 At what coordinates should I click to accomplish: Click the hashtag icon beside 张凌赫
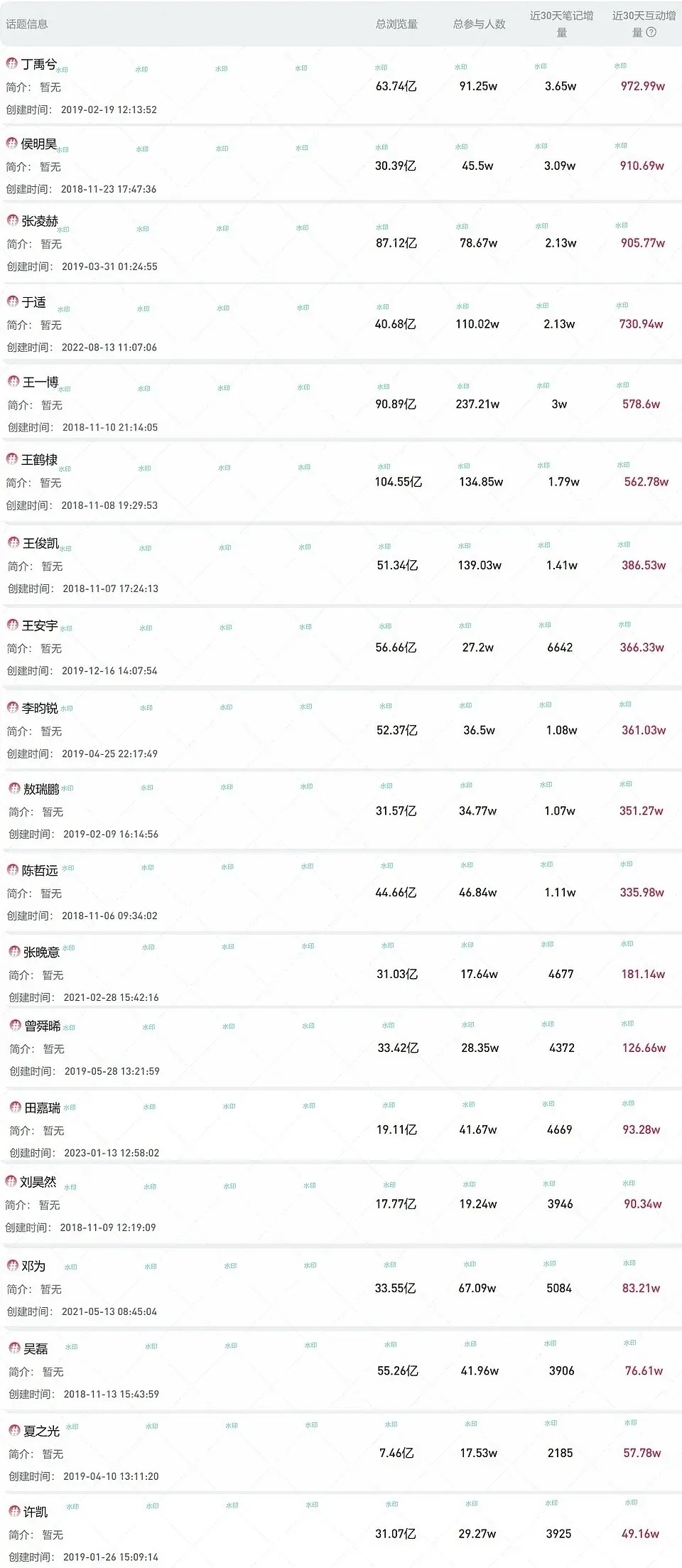click(x=12, y=220)
